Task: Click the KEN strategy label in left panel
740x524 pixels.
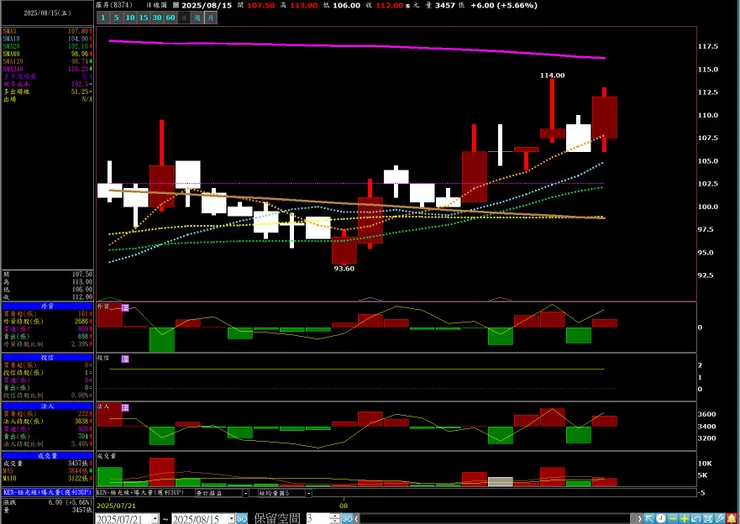Action: pyautogui.click(x=47, y=492)
